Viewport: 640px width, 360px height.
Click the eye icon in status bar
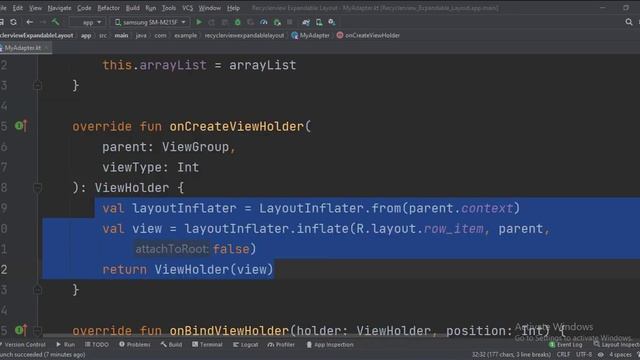[x=600, y=354]
